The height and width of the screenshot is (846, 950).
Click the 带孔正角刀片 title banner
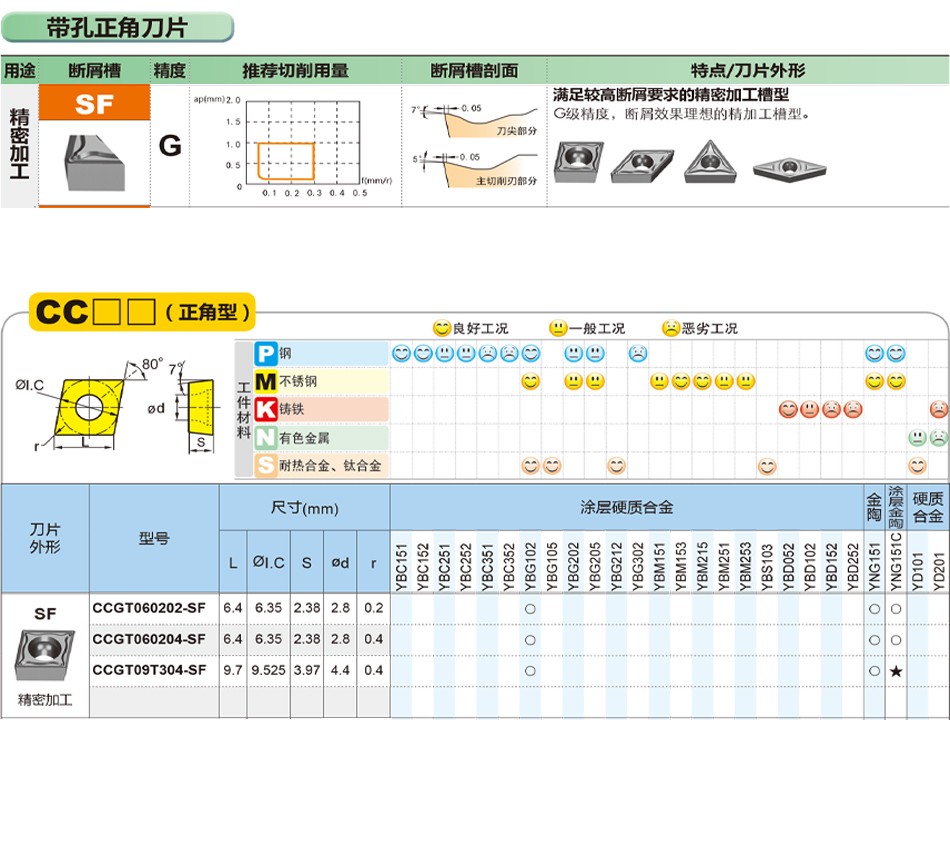point(118,28)
